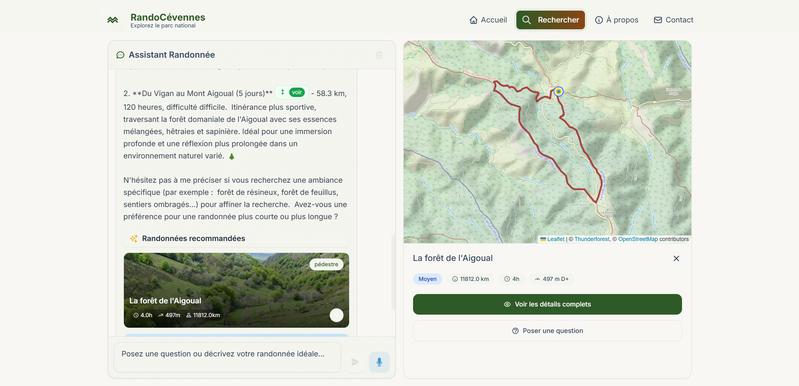This screenshot has width=799, height=386.
Task: Click the route start marker on map
Action: (558, 91)
